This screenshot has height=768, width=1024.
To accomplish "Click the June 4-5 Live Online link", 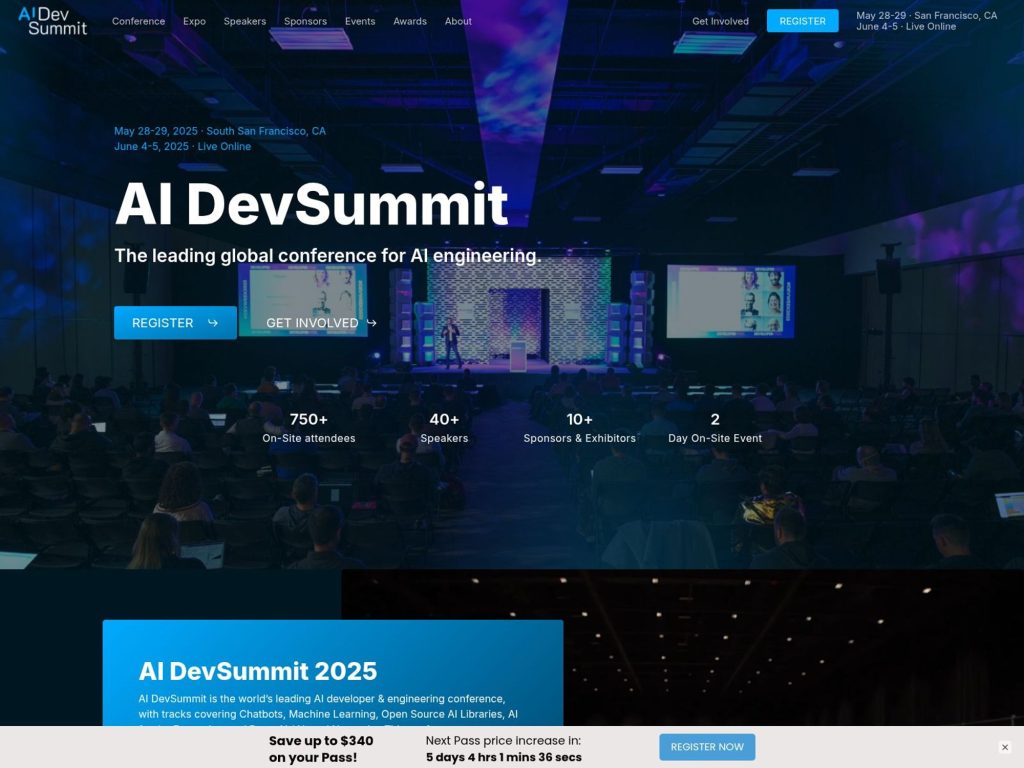I will click(x=184, y=146).
